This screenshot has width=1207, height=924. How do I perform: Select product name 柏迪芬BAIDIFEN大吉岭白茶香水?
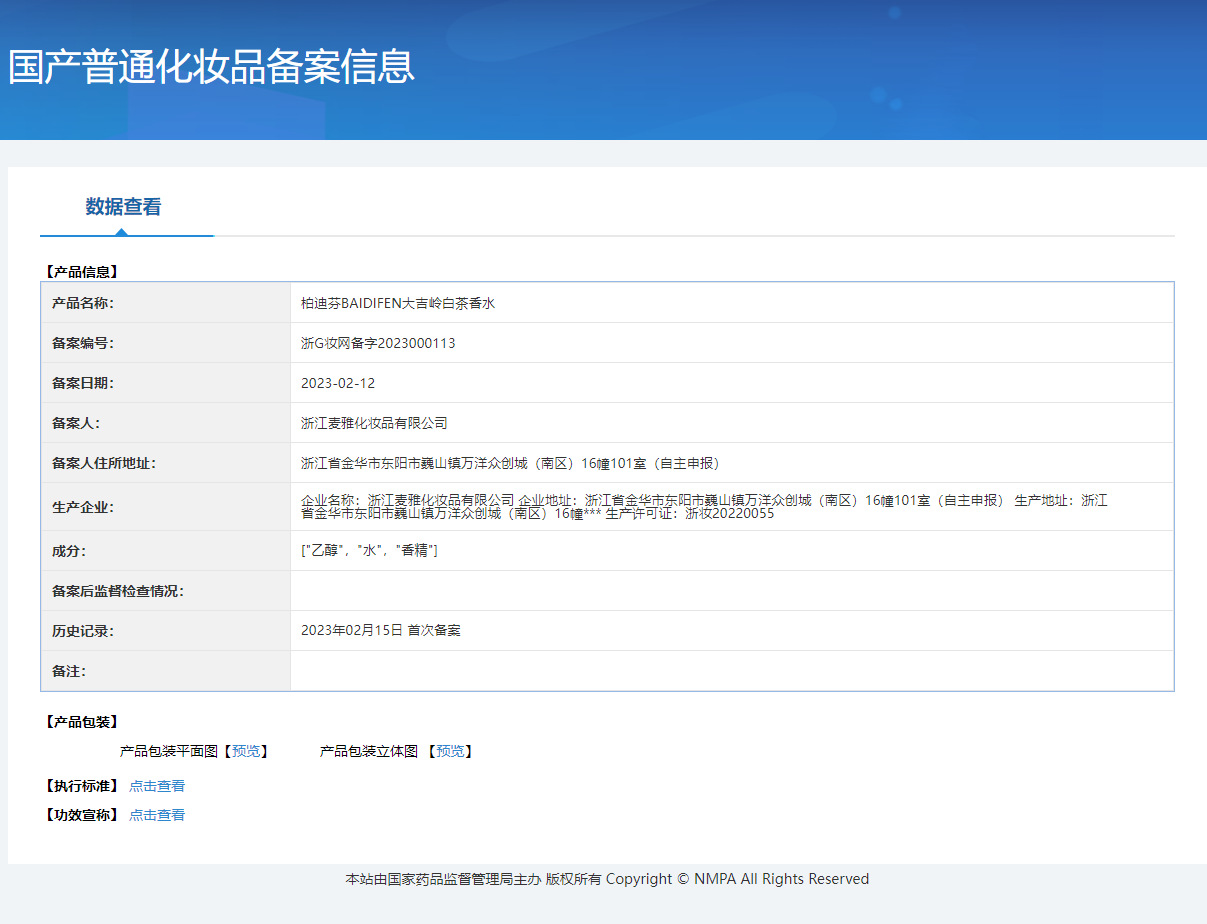click(398, 303)
